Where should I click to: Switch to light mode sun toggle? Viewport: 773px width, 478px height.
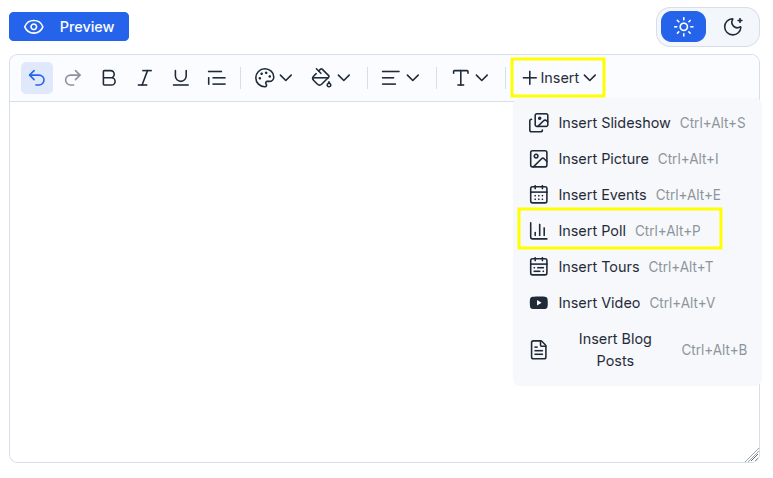(683, 27)
